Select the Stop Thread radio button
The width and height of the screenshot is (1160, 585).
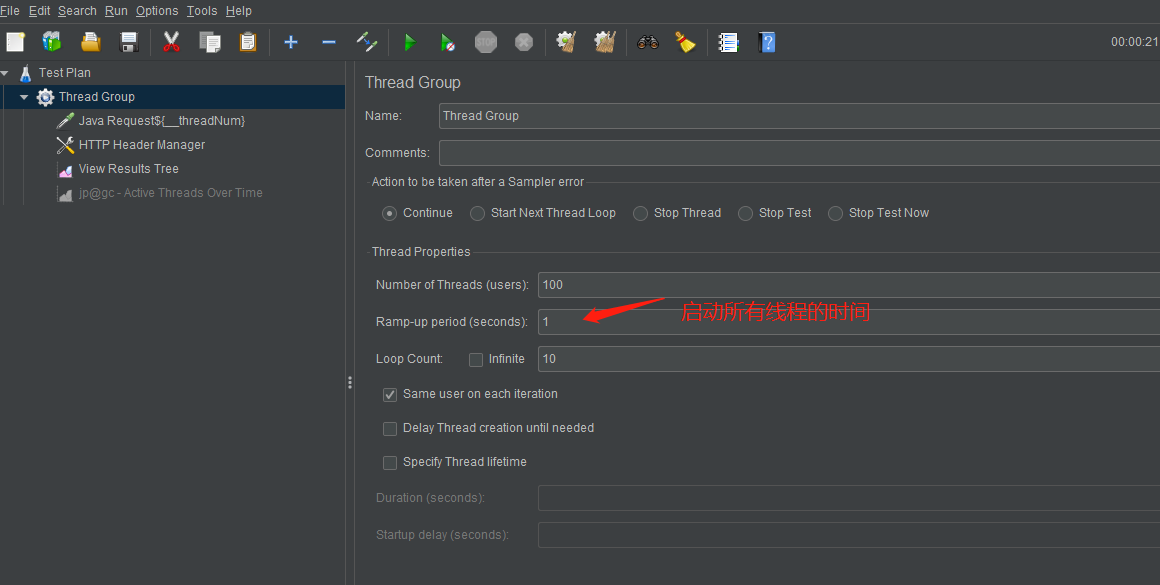point(640,213)
